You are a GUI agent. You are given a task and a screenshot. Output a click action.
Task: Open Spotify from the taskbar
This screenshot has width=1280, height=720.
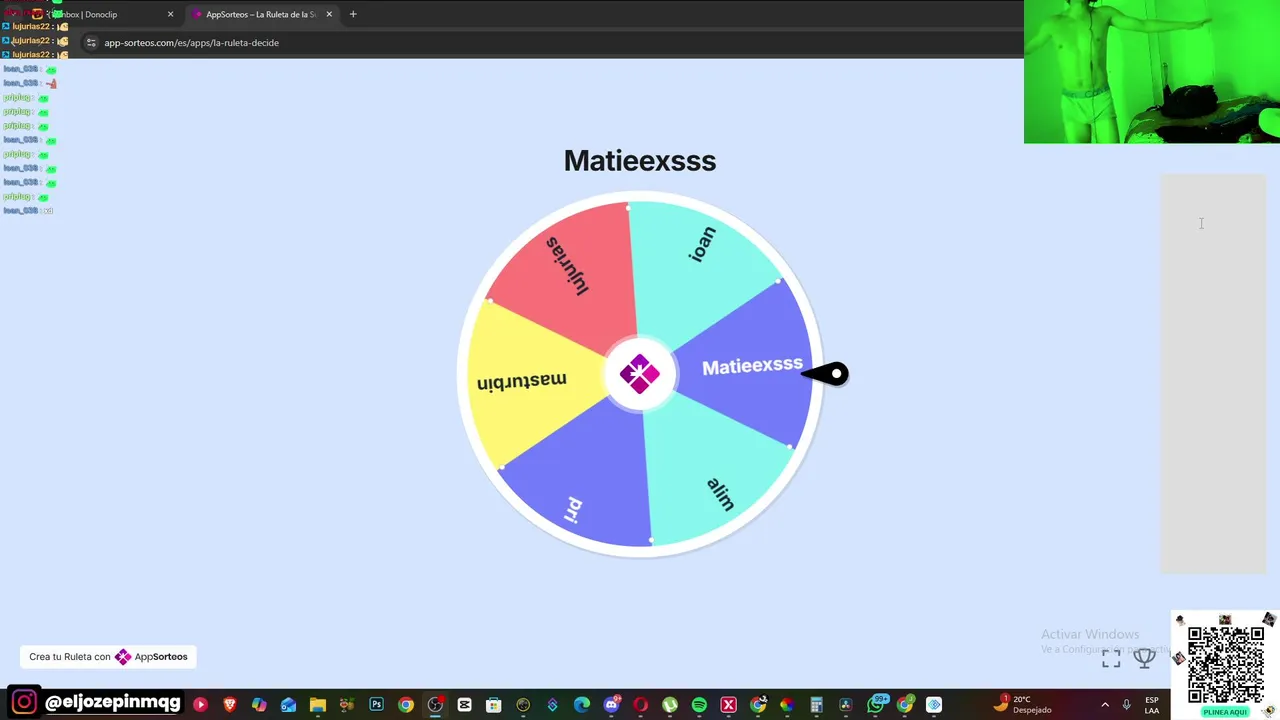(x=699, y=705)
